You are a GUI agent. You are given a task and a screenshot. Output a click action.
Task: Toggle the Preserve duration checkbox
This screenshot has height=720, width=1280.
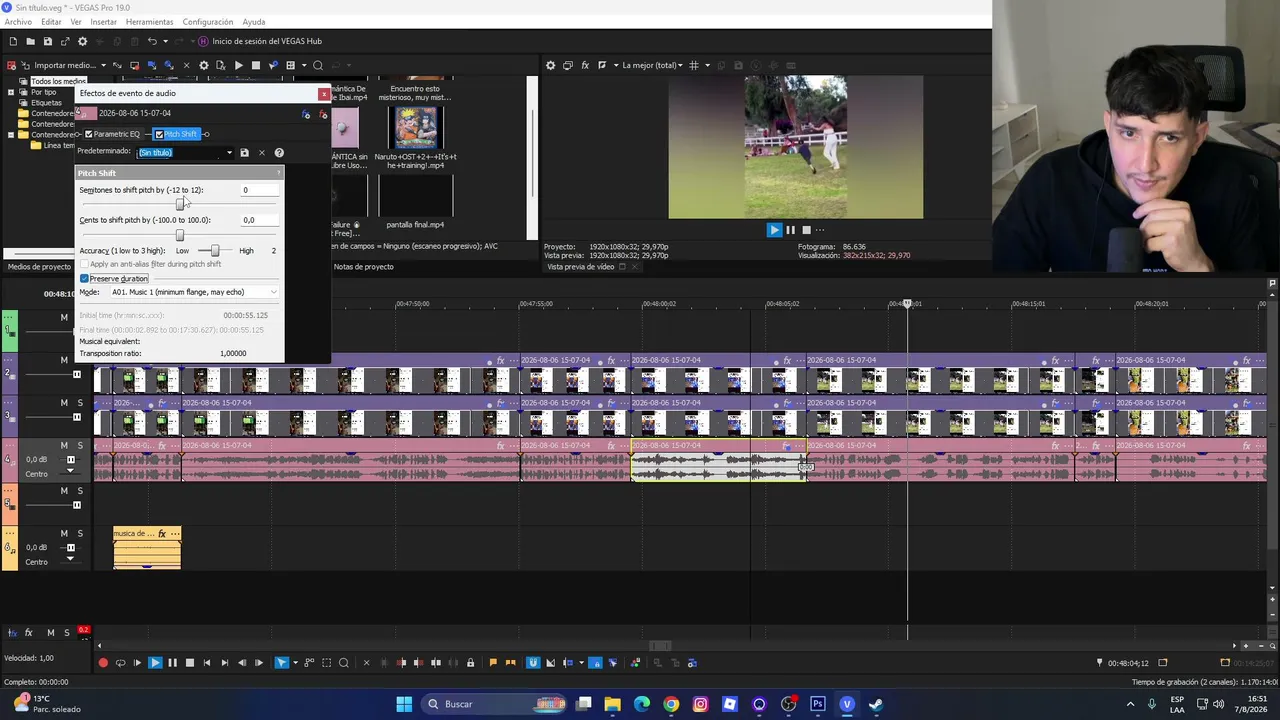coord(85,278)
